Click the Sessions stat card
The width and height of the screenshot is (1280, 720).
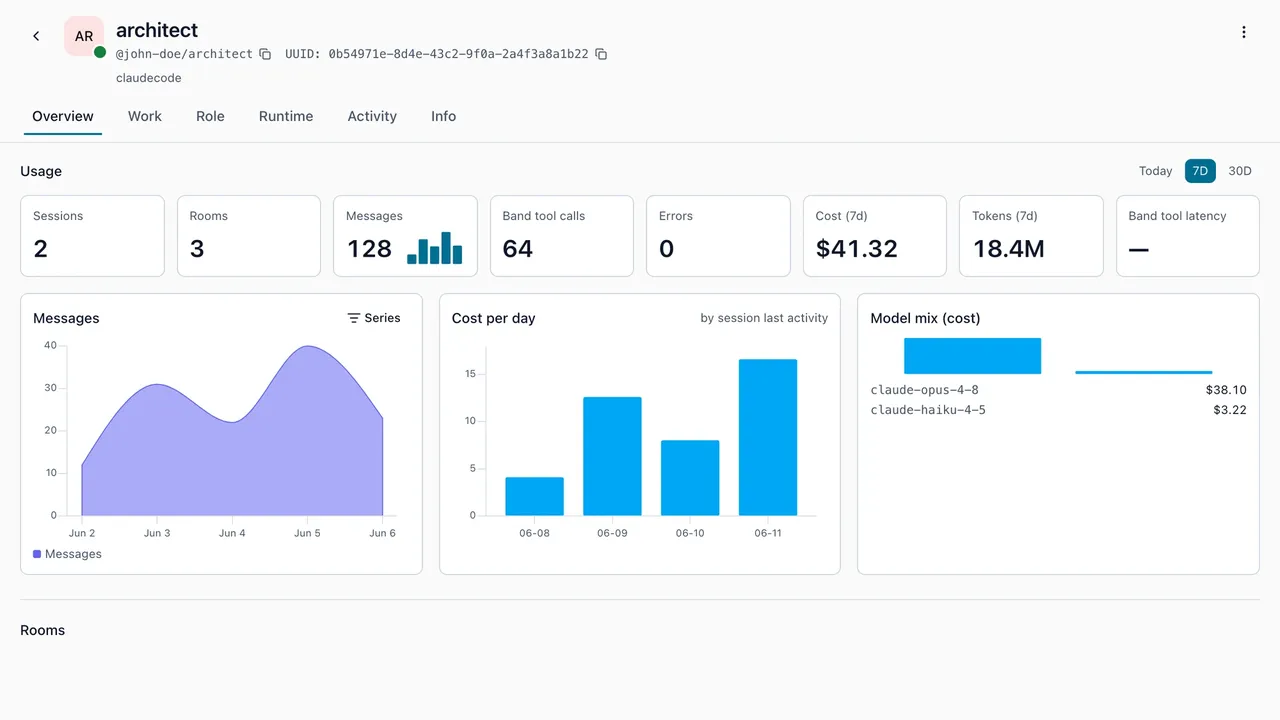tap(92, 236)
